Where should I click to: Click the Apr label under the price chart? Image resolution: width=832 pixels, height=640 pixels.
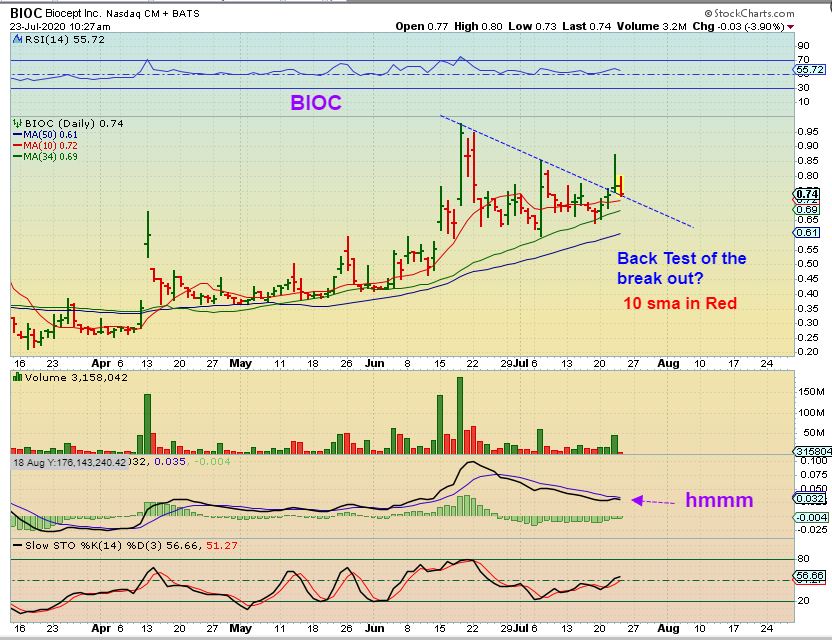tap(101, 364)
